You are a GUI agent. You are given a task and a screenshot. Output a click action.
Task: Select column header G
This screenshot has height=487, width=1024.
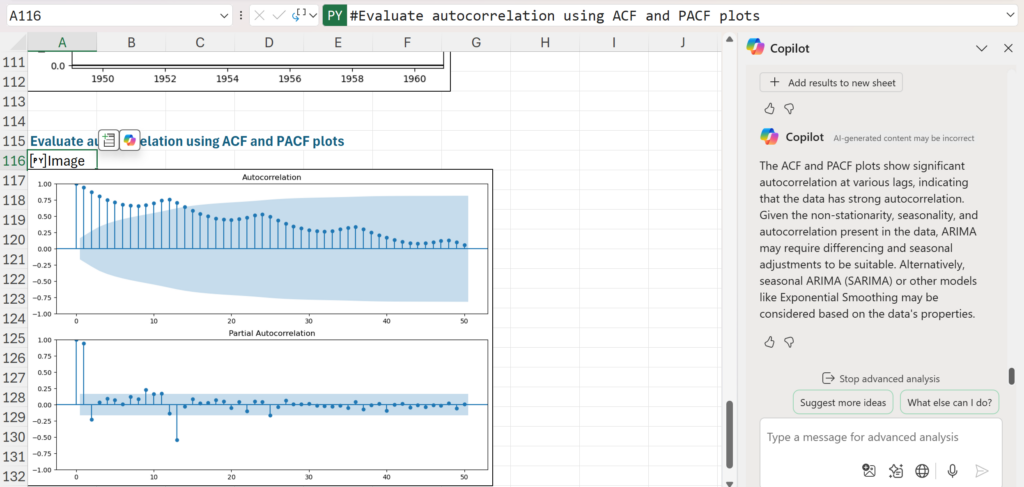475,42
